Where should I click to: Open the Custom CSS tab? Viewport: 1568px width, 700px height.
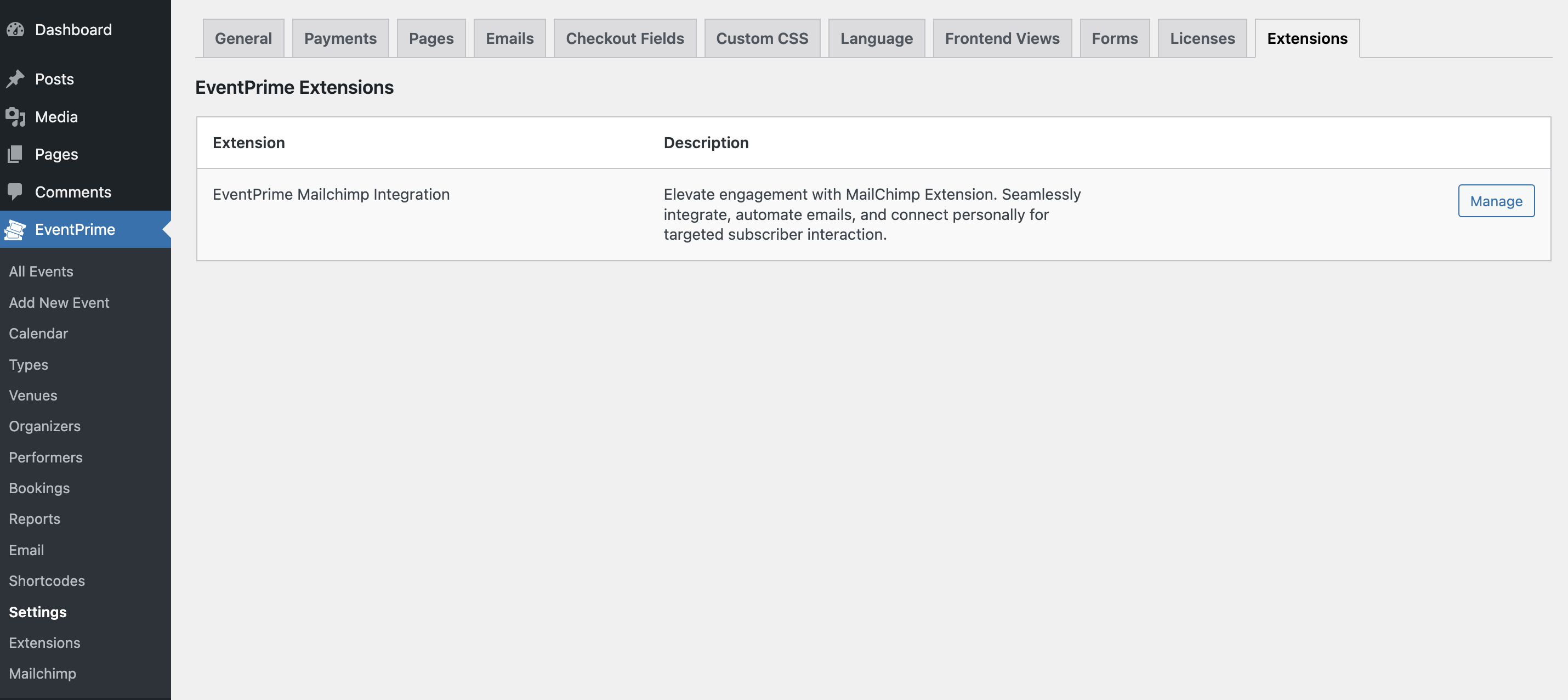click(762, 38)
